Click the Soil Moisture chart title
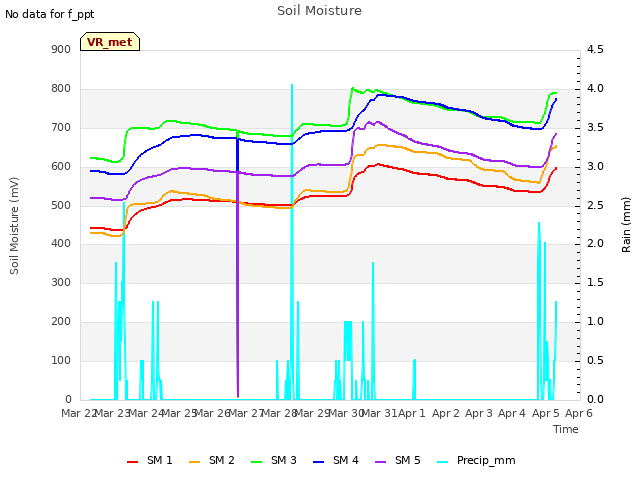640x480 pixels. pyautogui.click(x=319, y=11)
